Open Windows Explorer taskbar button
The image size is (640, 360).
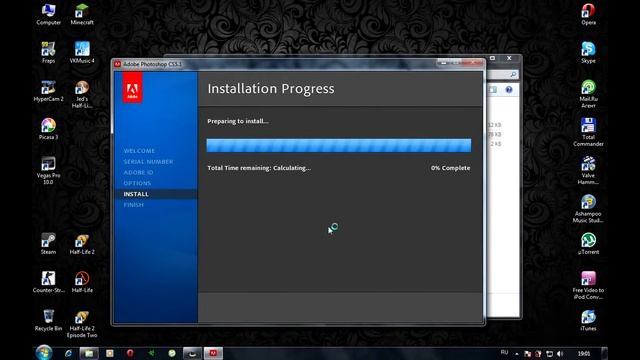coord(89,353)
